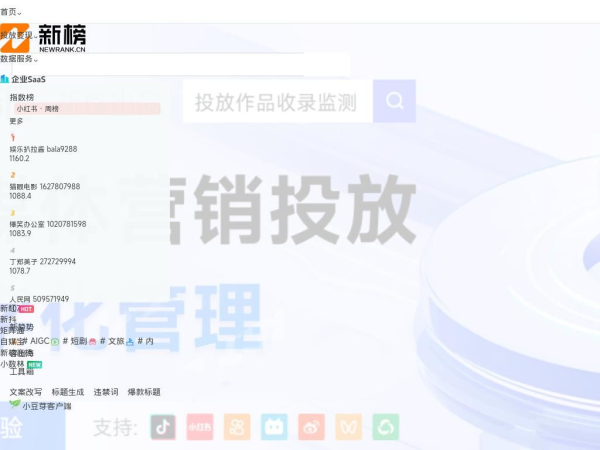
Task: Open the 工具箱 section
Action: pos(22,372)
